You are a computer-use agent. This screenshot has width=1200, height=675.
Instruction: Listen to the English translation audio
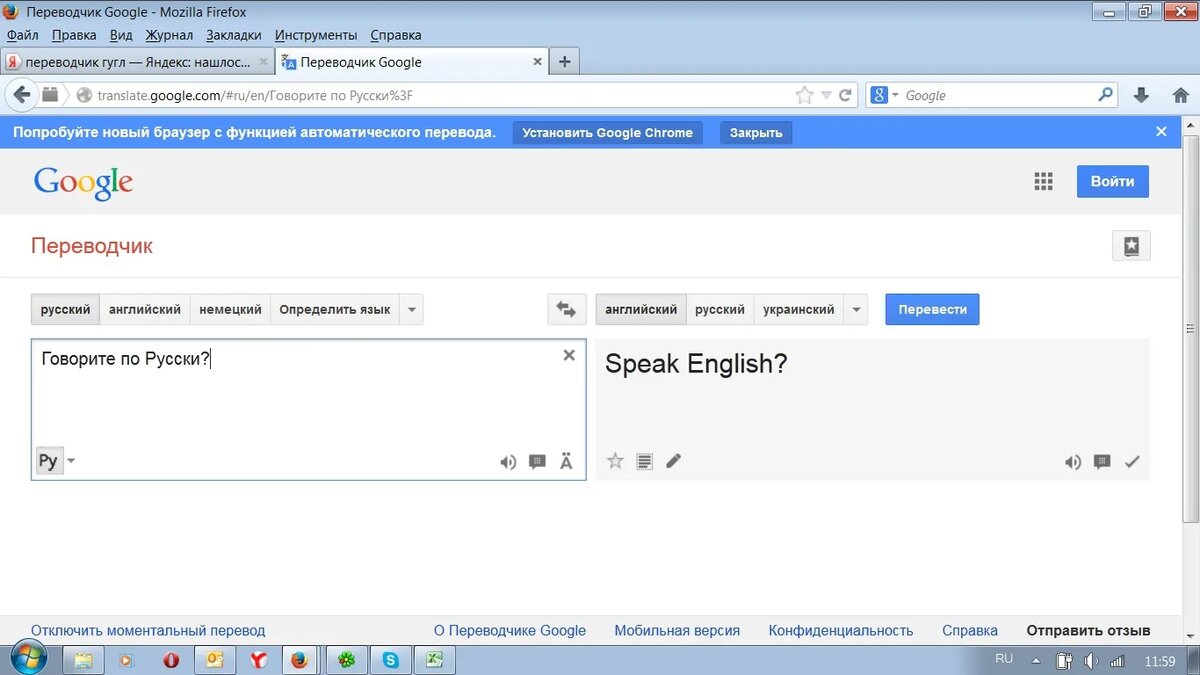point(1073,462)
